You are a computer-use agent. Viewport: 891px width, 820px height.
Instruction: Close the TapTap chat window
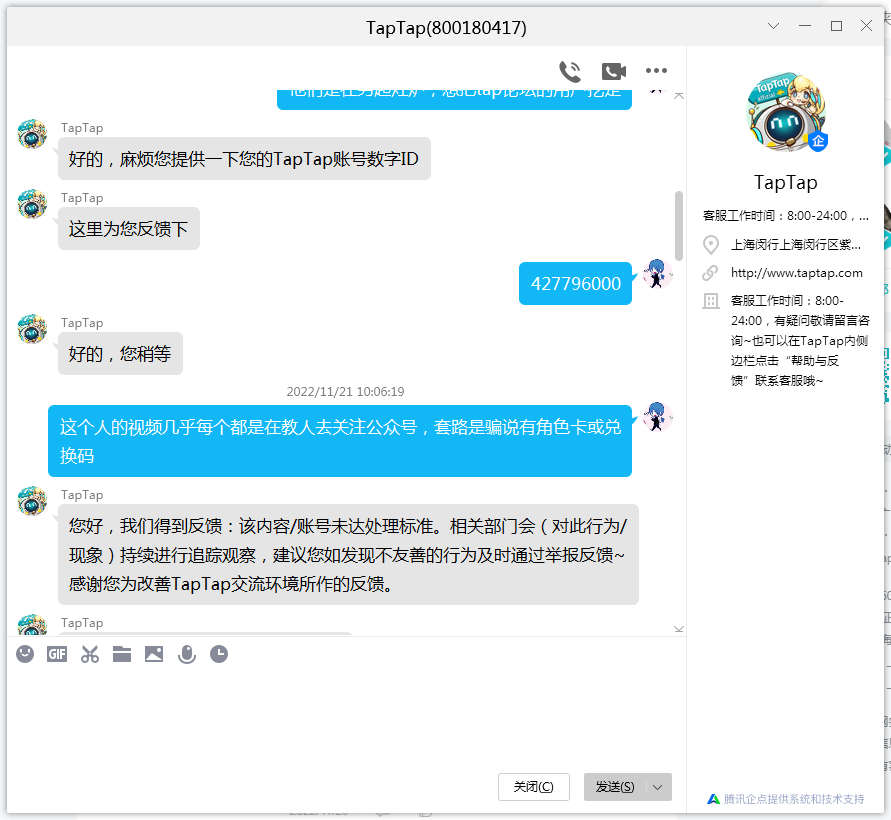pyautogui.click(x=867, y=26)
